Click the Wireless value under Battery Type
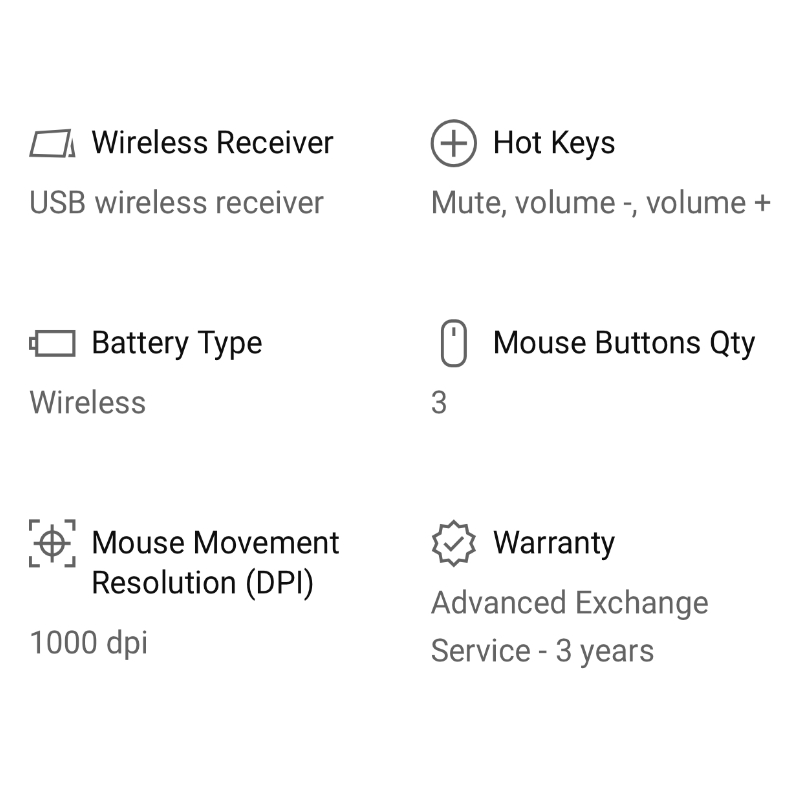Viewport: 800px width, 800px height. coord(88,403)
